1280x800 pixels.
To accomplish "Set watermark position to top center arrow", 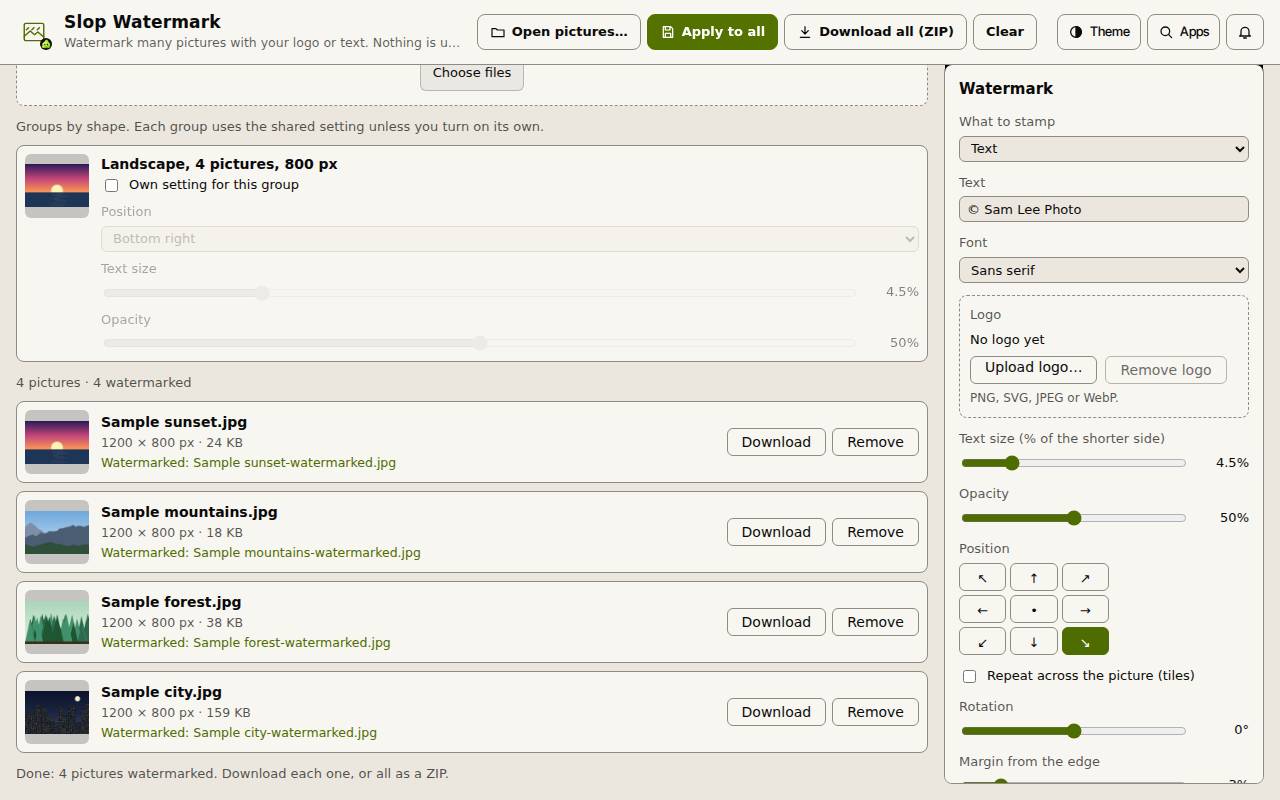I will [1034, 577].
